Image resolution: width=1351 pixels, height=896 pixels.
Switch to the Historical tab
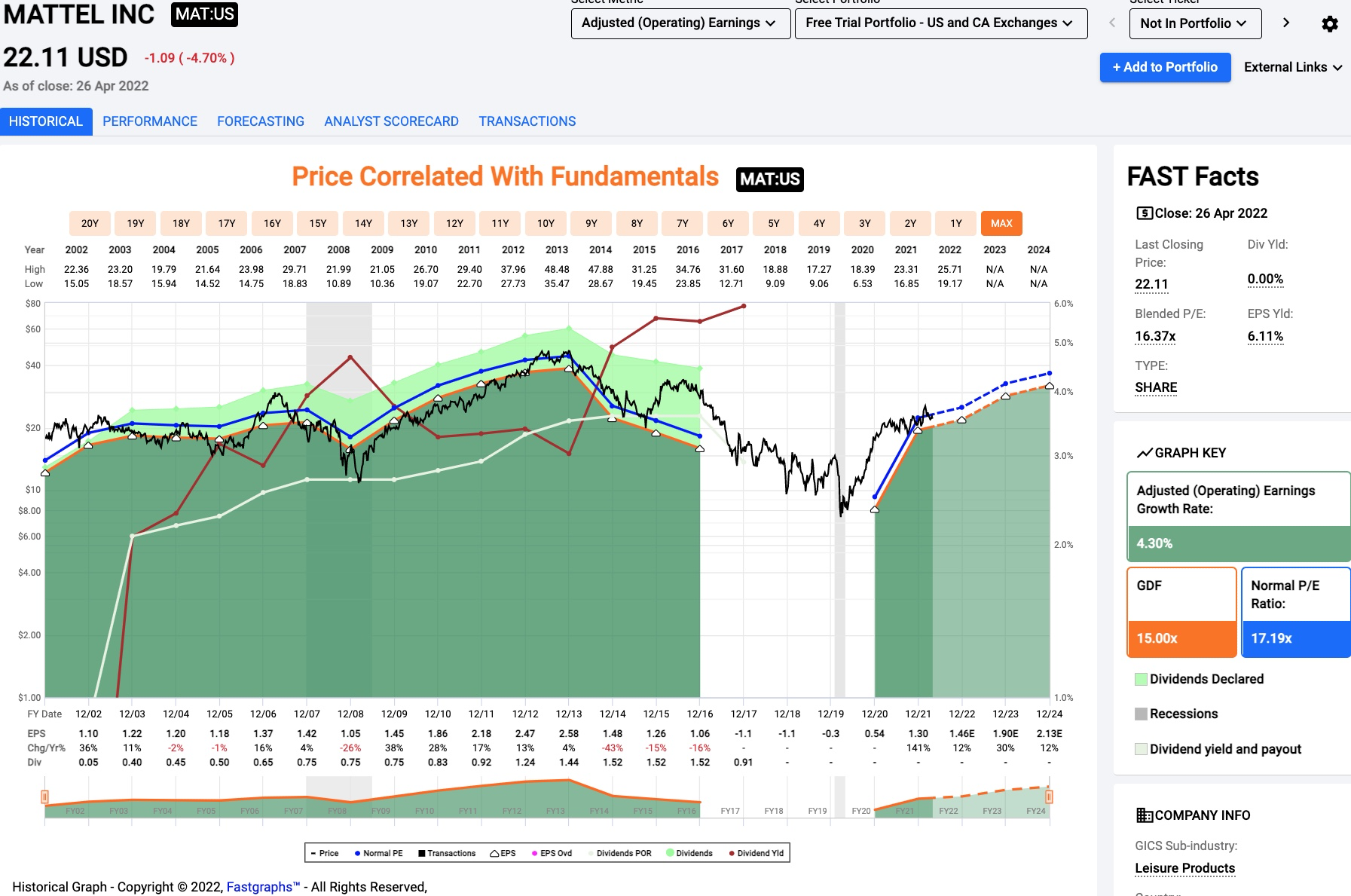pos(46,121)
